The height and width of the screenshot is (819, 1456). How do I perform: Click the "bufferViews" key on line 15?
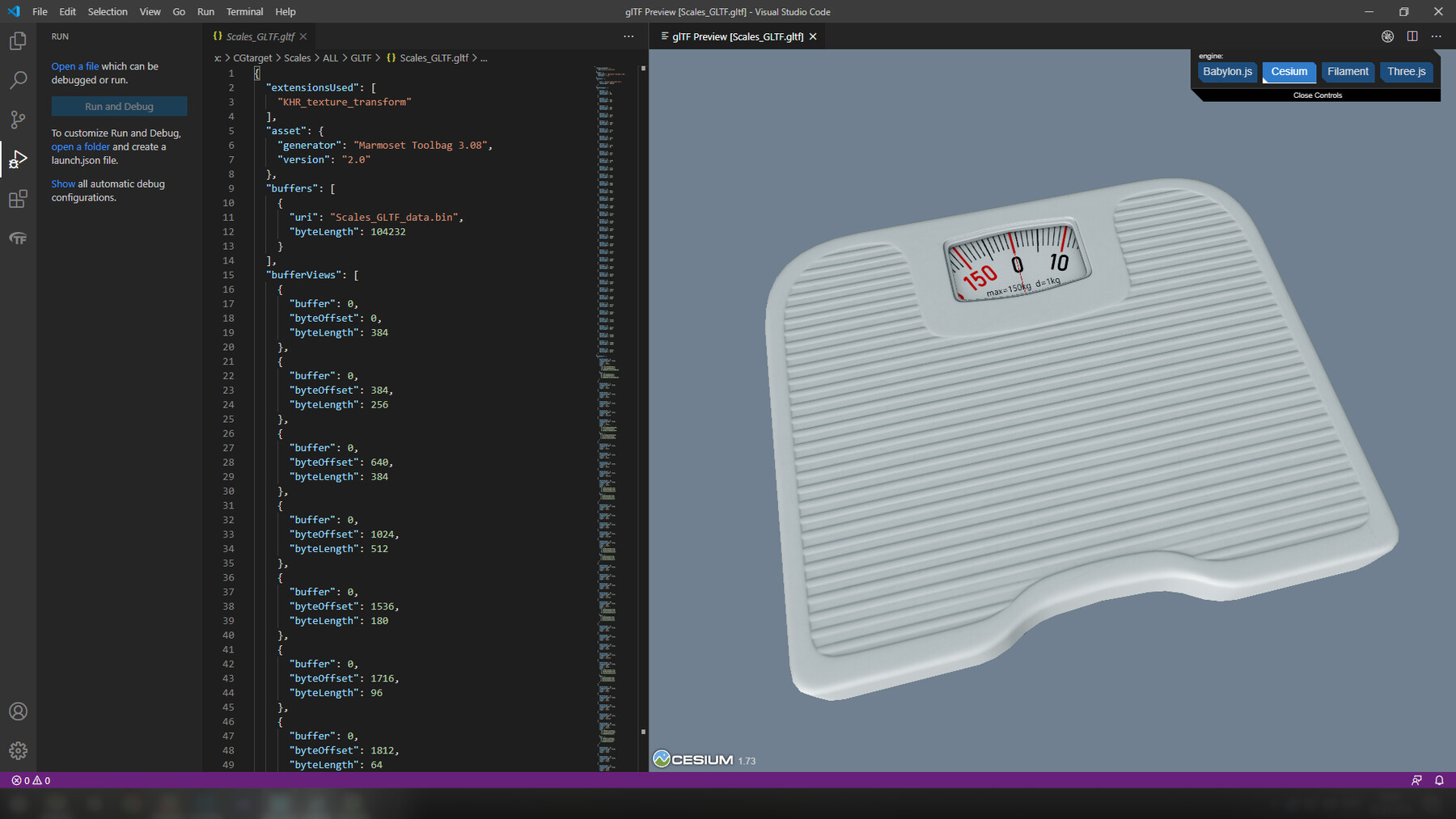(x=303, y=275)
